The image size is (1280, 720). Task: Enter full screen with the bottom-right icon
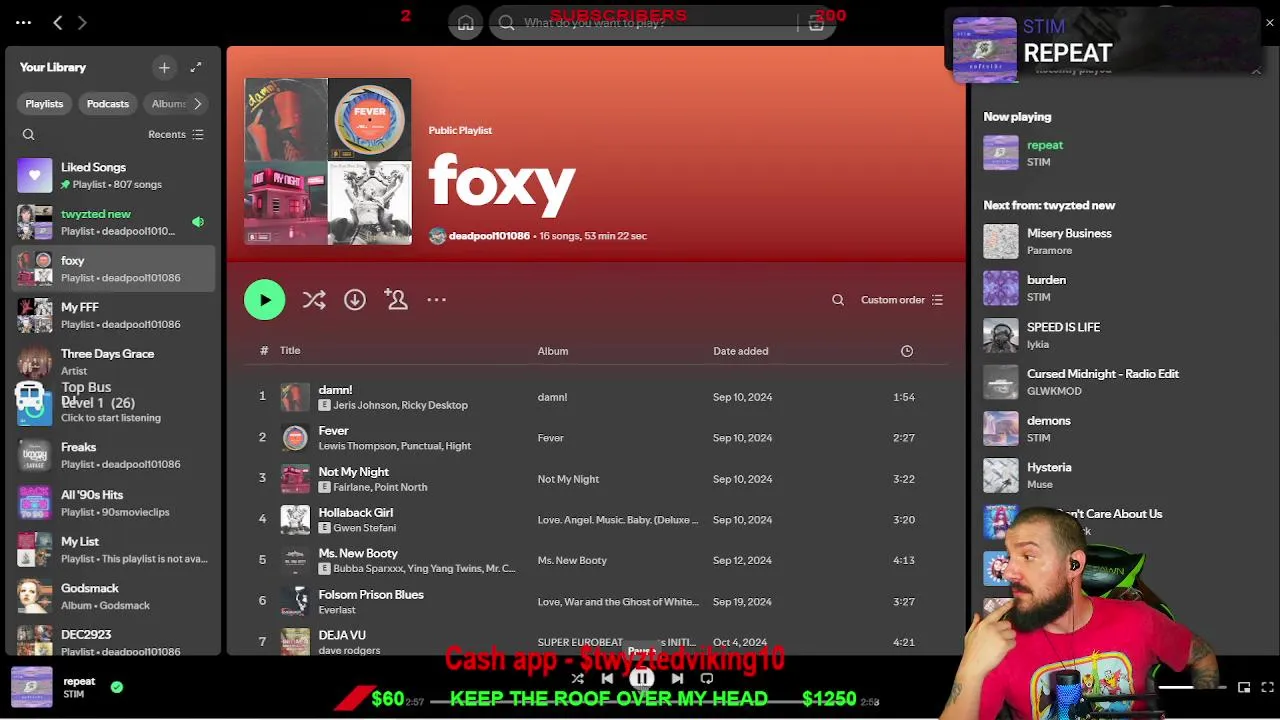[x=1267, y=687]
